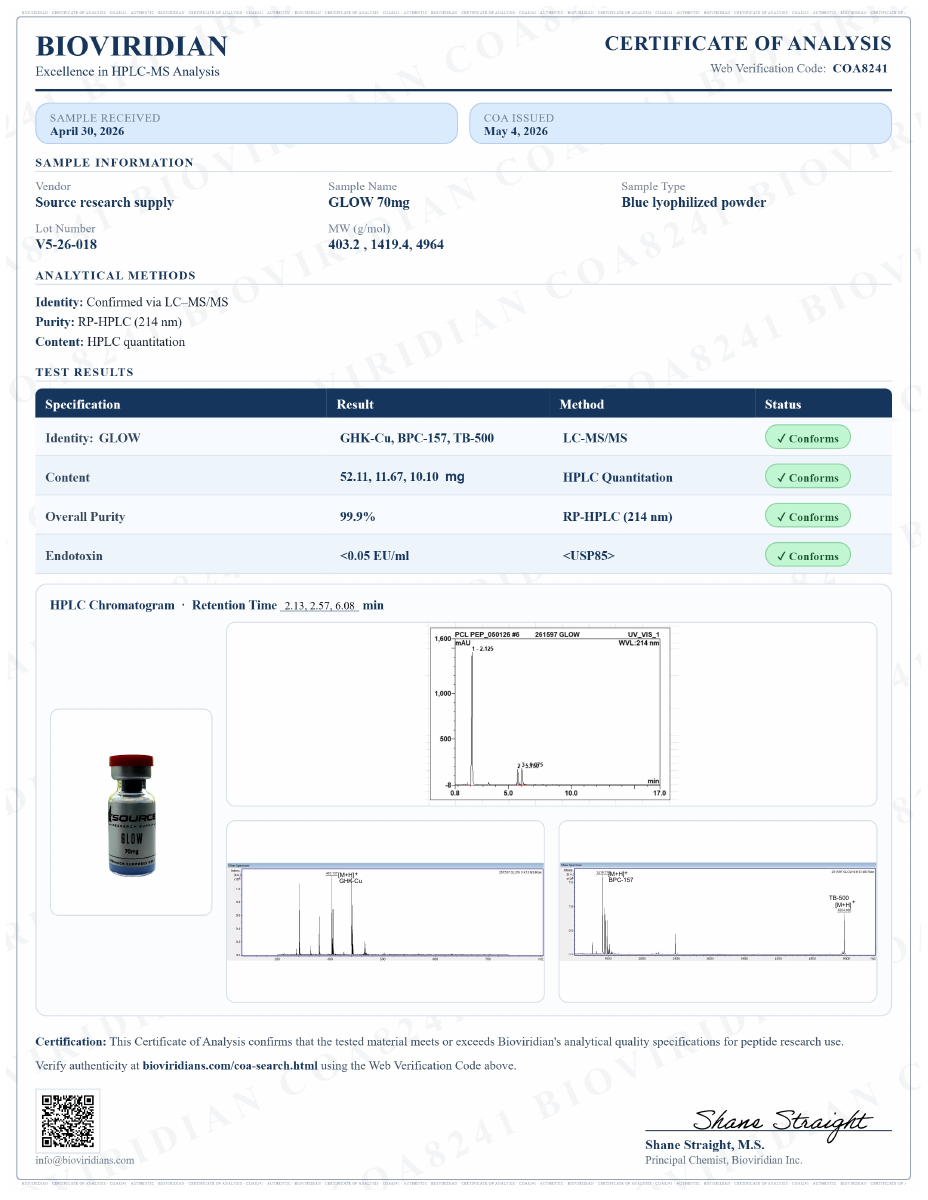Click the BIOVIRIDIAN logo heading

tap(131, 46)
